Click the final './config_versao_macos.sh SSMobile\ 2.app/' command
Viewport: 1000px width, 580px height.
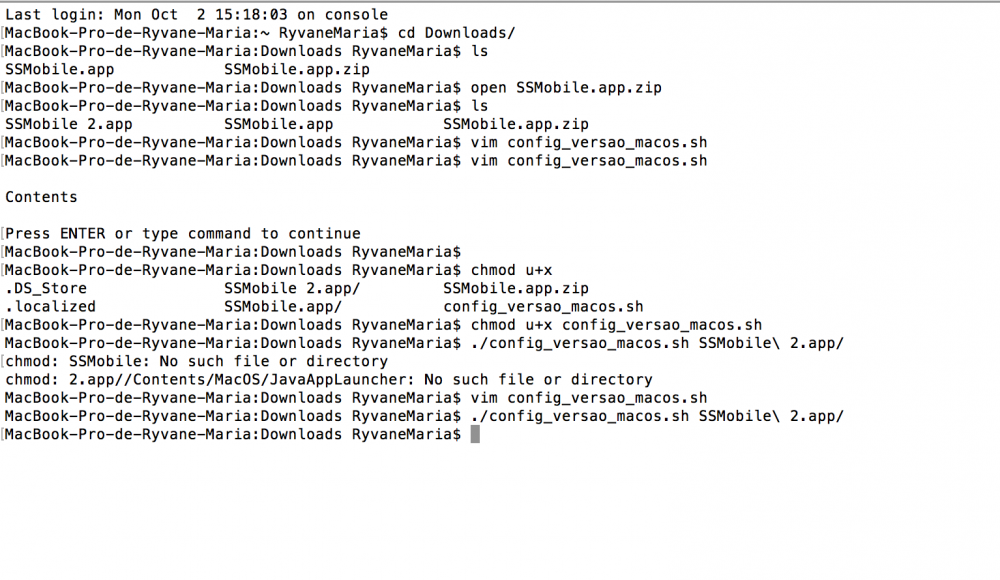[x=658, y=417]
